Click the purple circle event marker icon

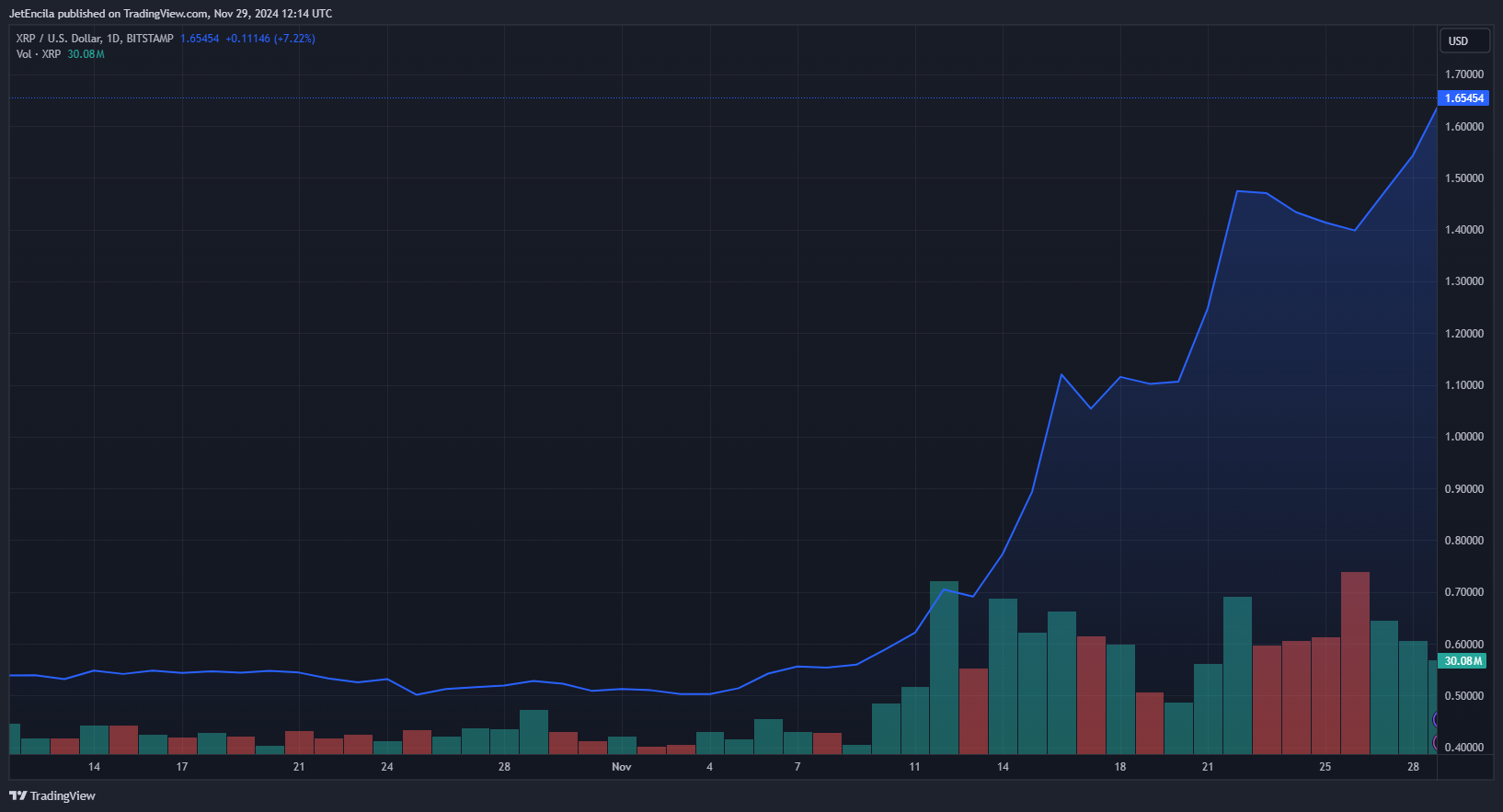1435,720
